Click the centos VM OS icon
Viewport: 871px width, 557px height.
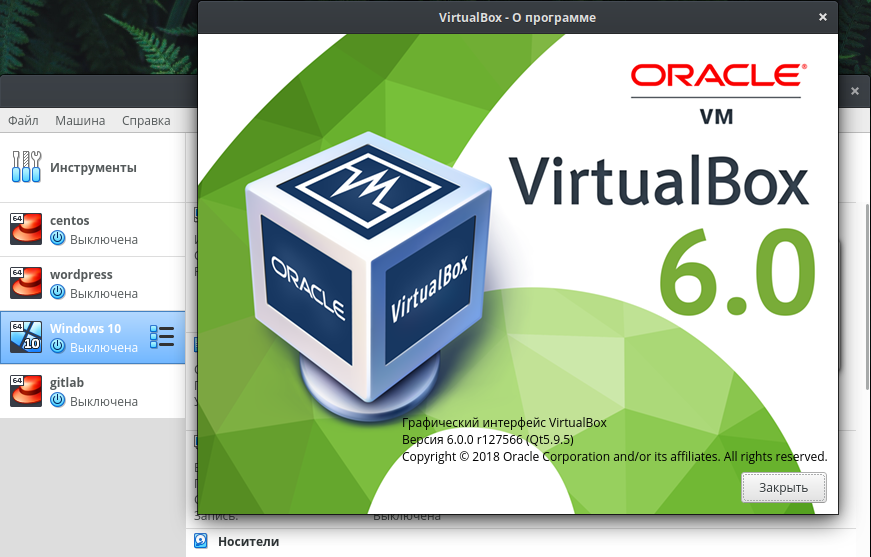pyautogui.click(x=26, y=229)
